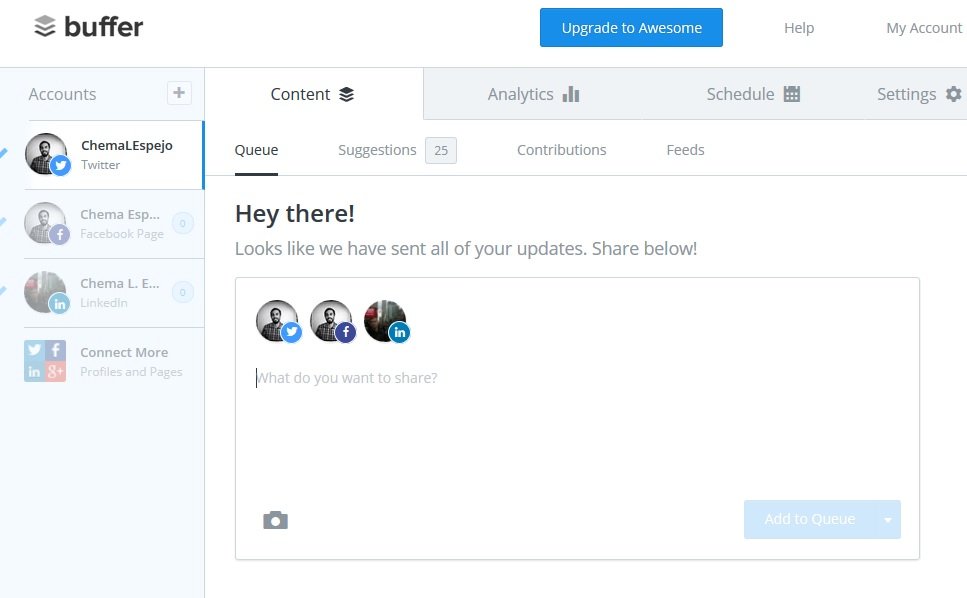Click the Suggestions count badge 25
The image size is (967, 598).
coord(441,150)
